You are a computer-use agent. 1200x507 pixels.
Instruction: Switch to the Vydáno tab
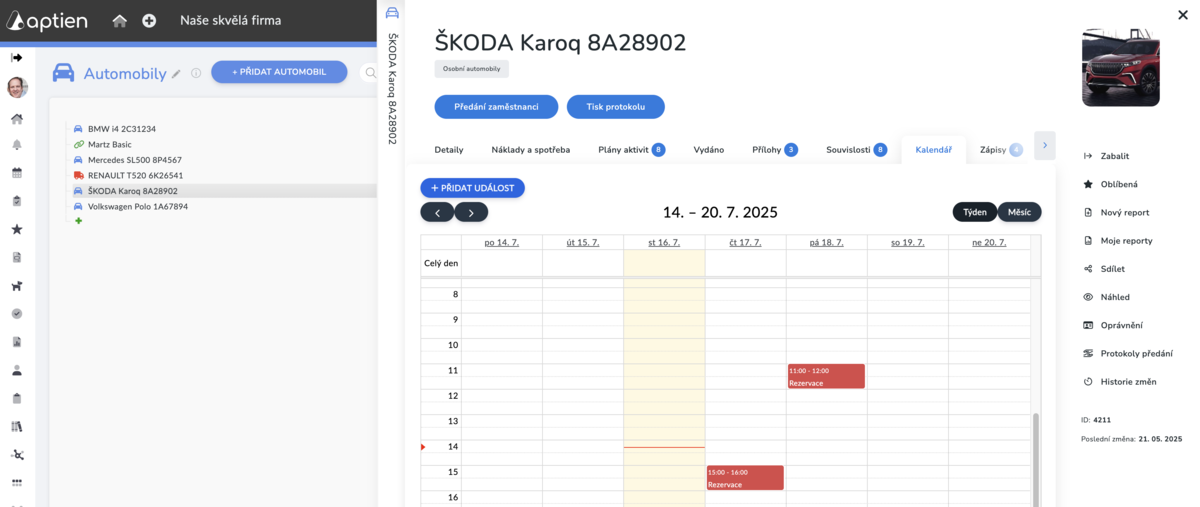(x=709, y=150)
